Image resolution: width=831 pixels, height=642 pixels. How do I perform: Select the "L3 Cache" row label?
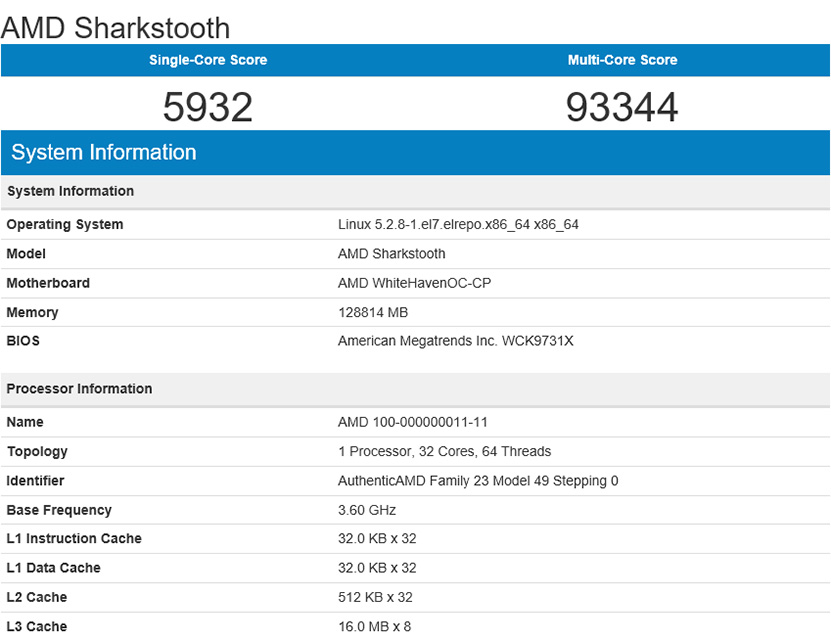coord(37,626)
